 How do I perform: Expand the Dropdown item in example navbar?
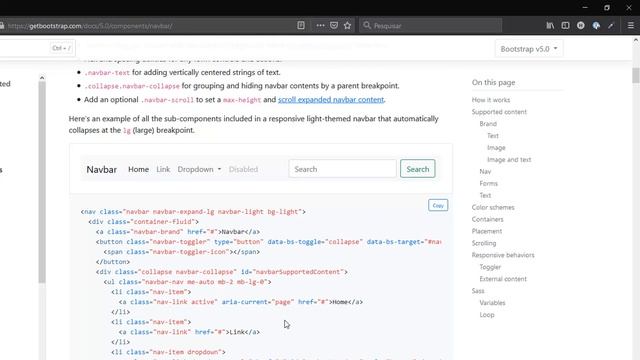pos(199,169)
